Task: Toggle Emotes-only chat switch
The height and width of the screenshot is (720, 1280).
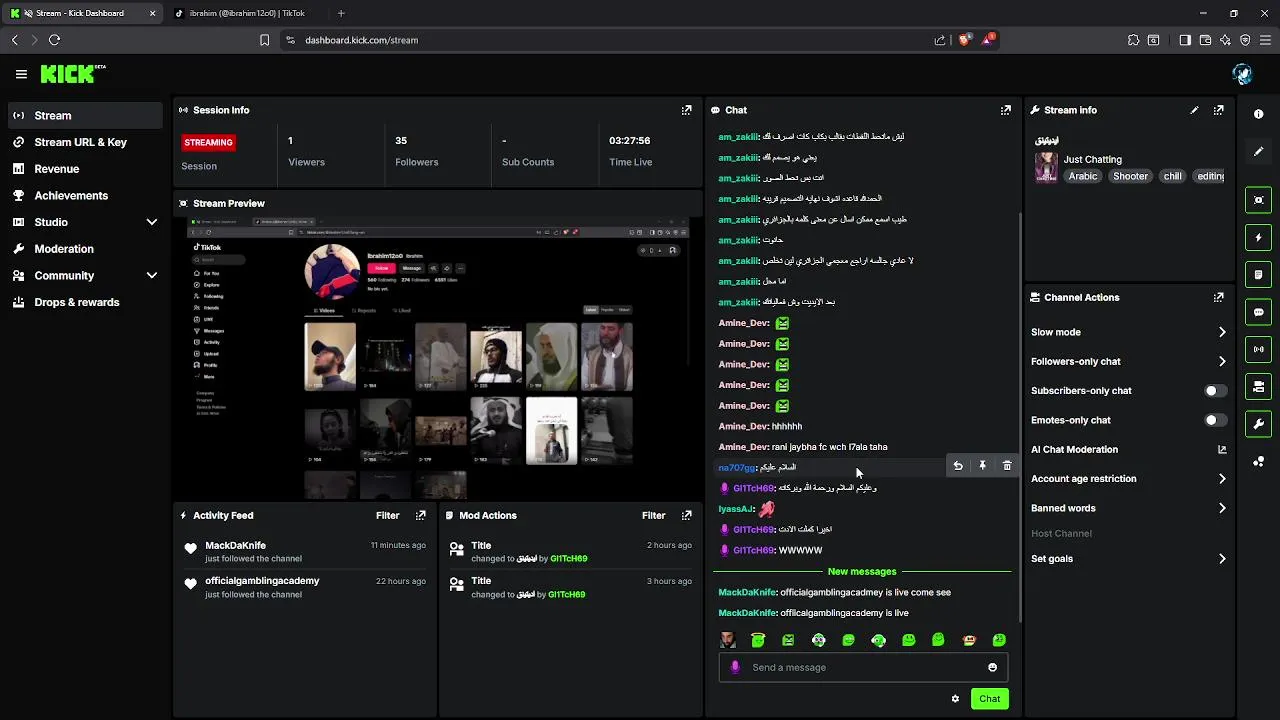Action: pos(1214,420)
